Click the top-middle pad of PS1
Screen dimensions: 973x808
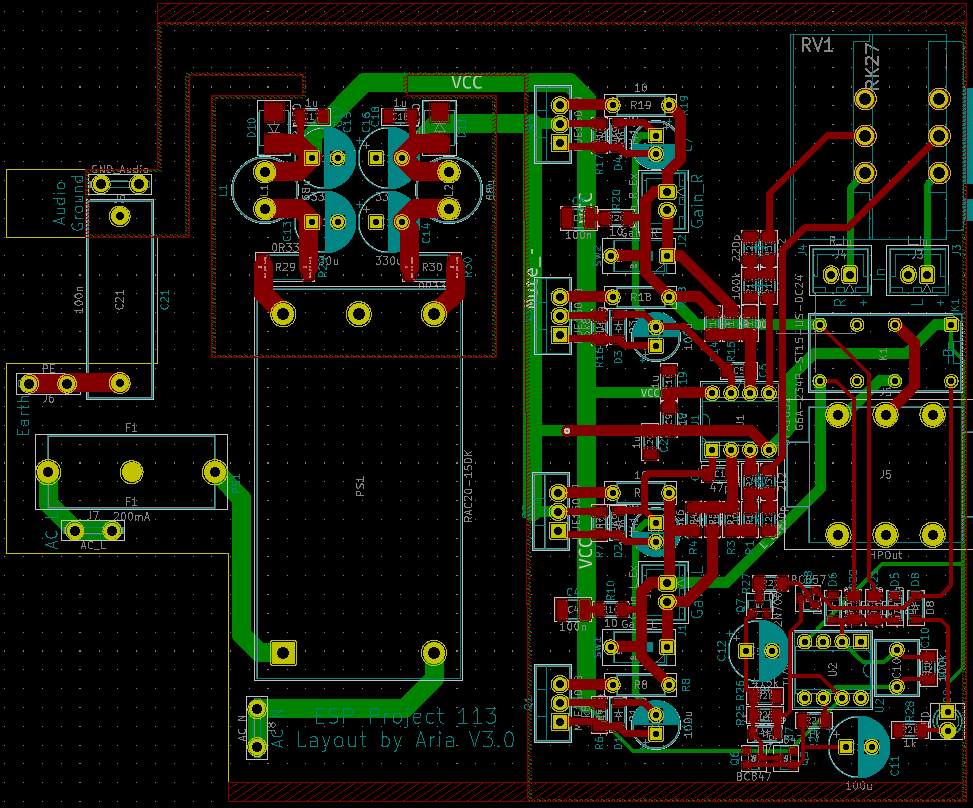(x=359, y=315)
